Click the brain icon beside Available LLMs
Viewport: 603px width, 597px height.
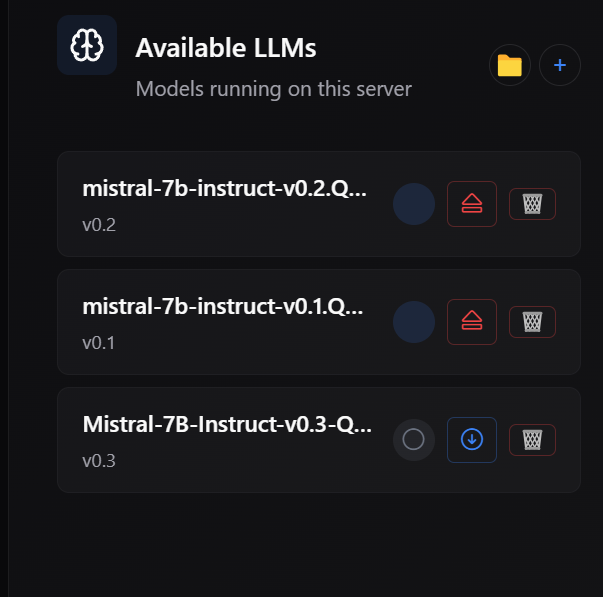point(87,45)
